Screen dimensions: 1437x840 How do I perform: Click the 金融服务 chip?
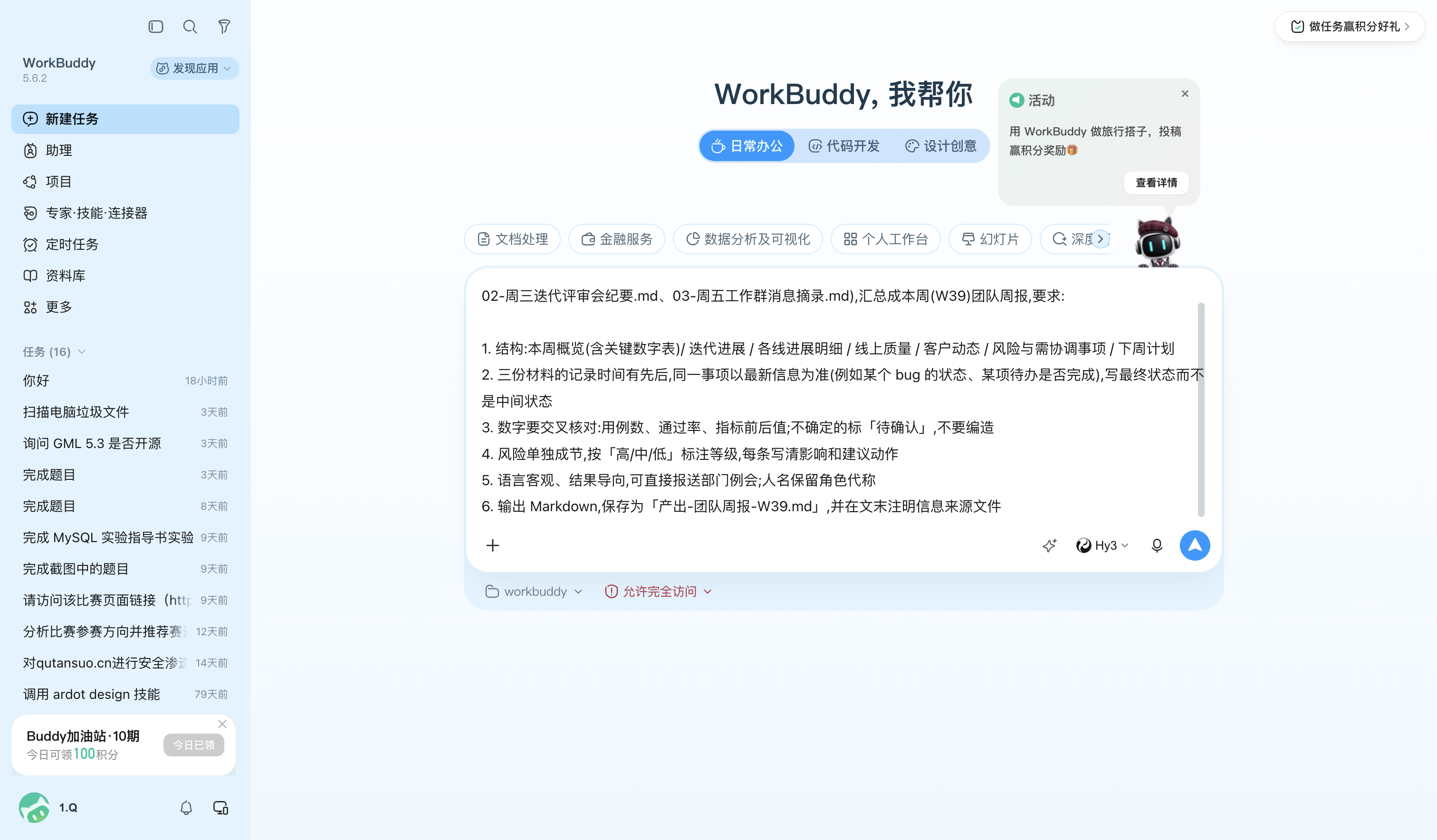pos(616,239)
